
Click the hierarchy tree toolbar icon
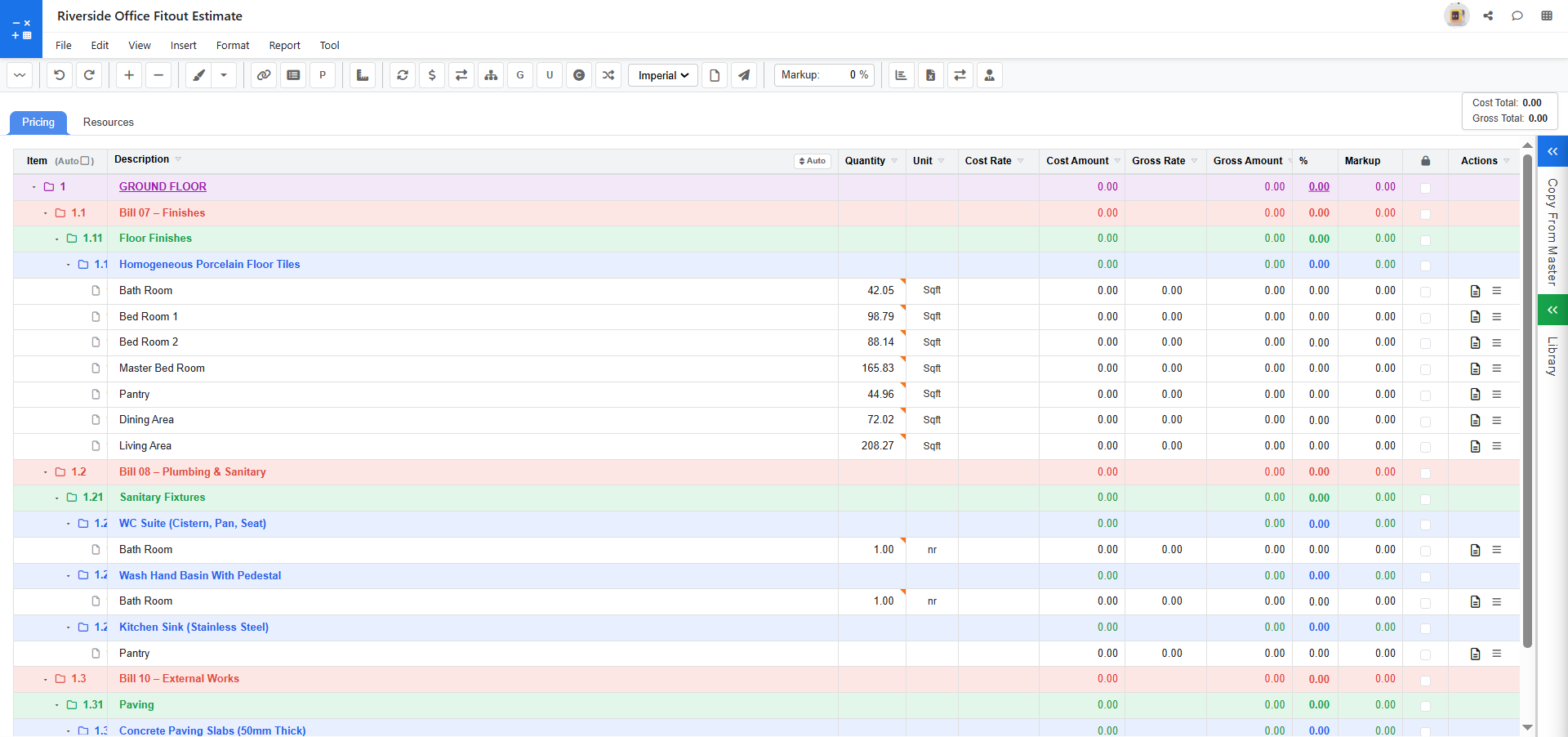491,75
